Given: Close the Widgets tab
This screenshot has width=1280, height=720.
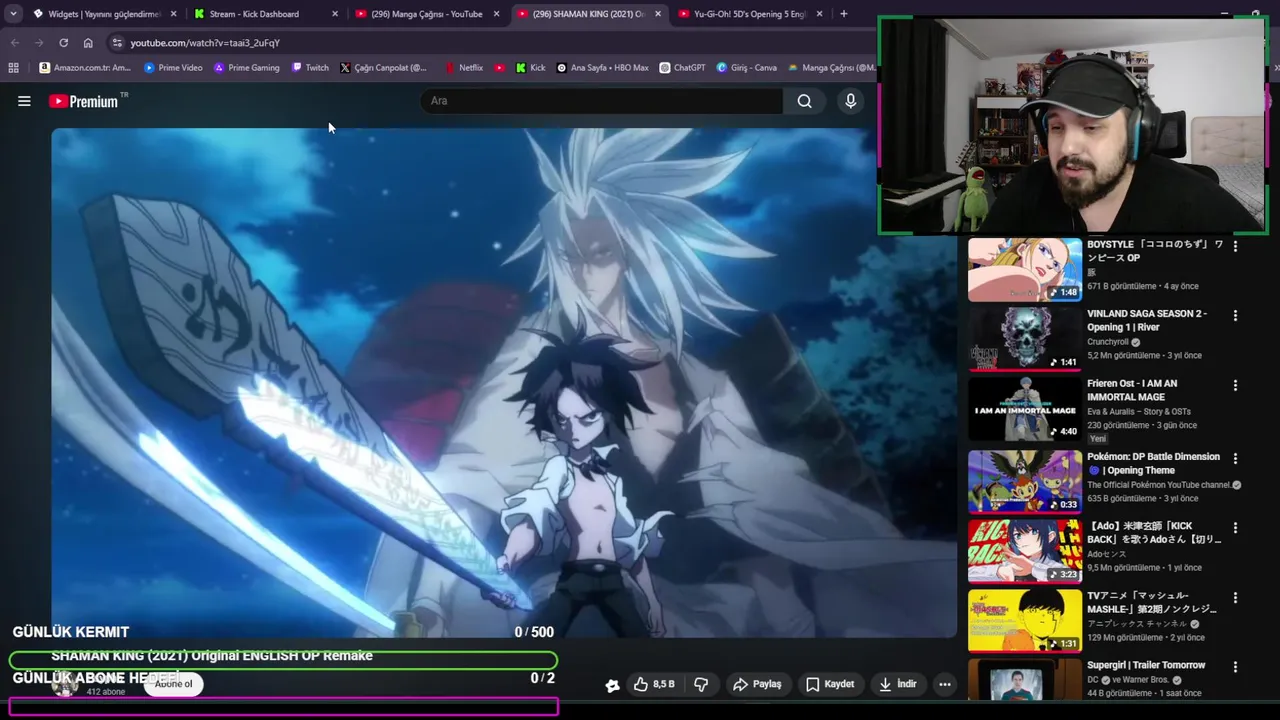Looking at the screenshot, I should pyautogui.click(x=173, y=14).
